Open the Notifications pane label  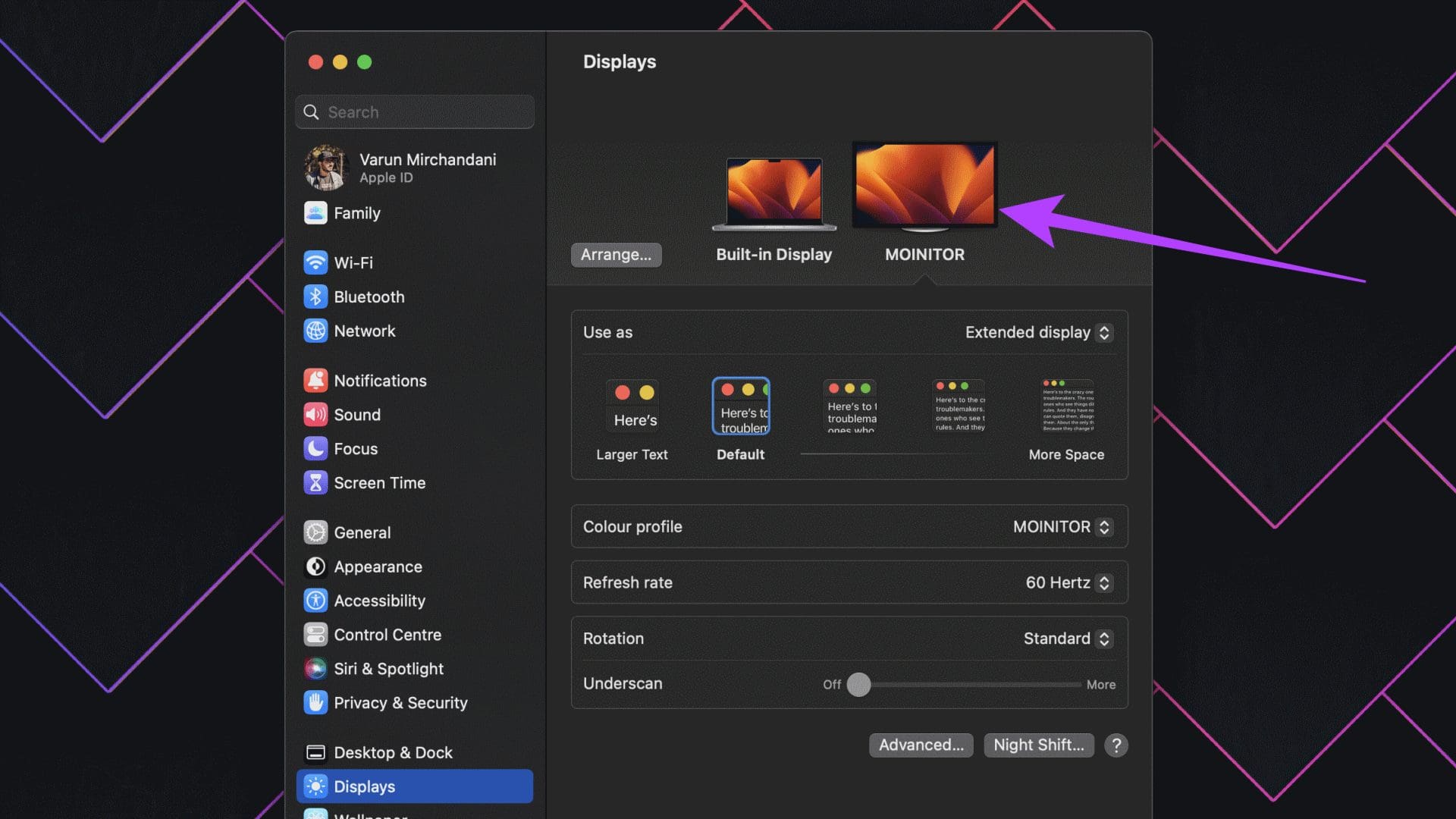coord(381,381)
